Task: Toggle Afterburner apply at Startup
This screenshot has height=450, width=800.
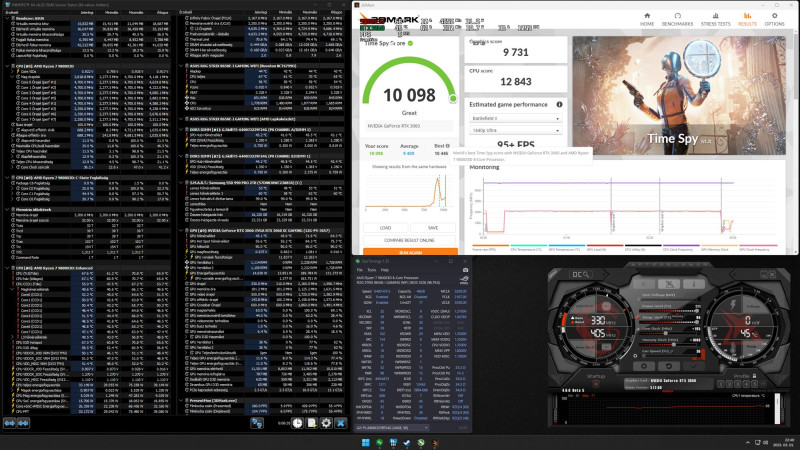Action: pyautogui.click(x=596, y=384)
